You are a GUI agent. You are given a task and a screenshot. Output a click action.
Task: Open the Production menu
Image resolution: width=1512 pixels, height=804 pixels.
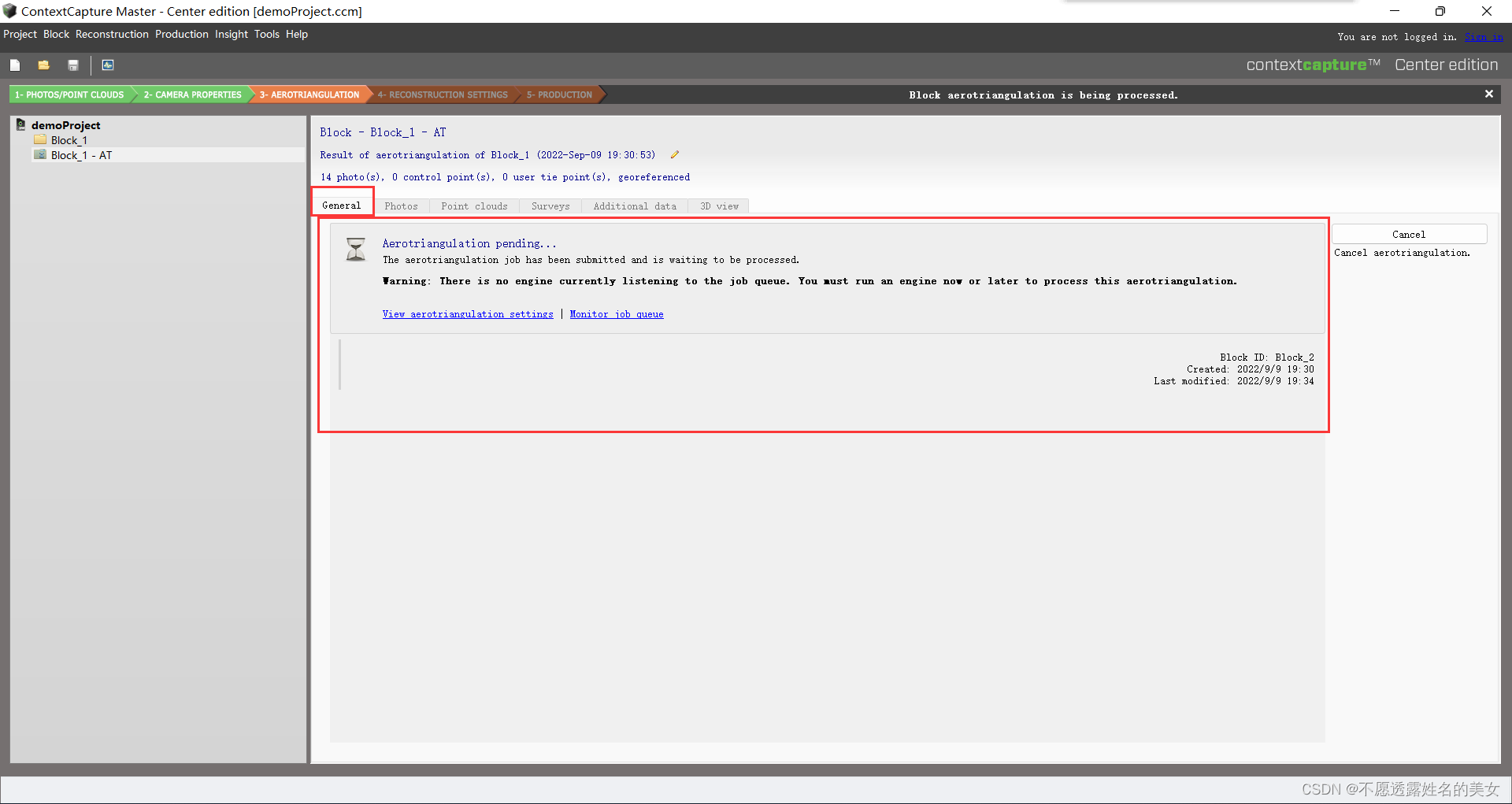[182, 35]
